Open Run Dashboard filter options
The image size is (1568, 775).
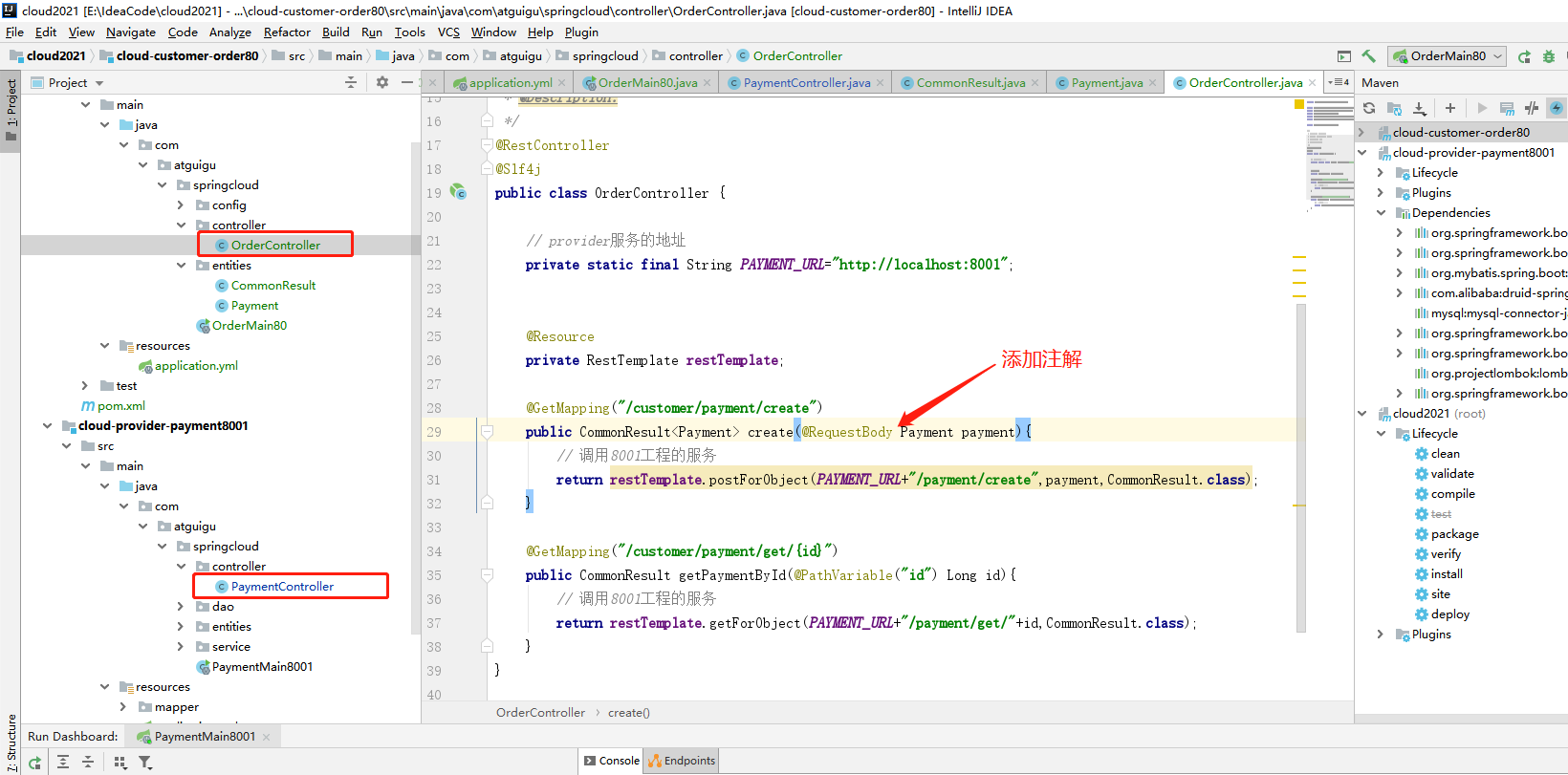coord(145,763)
